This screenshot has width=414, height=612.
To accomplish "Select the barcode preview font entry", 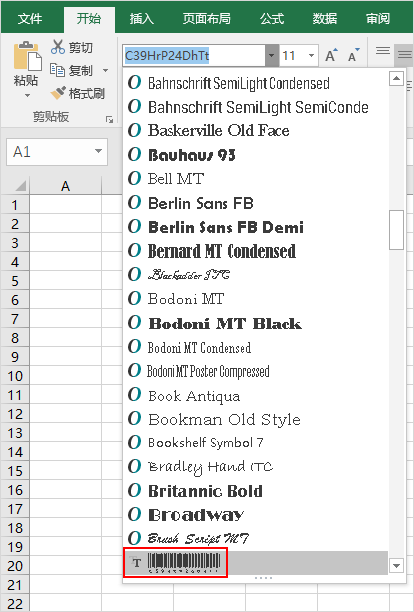I will coord(256,563).
